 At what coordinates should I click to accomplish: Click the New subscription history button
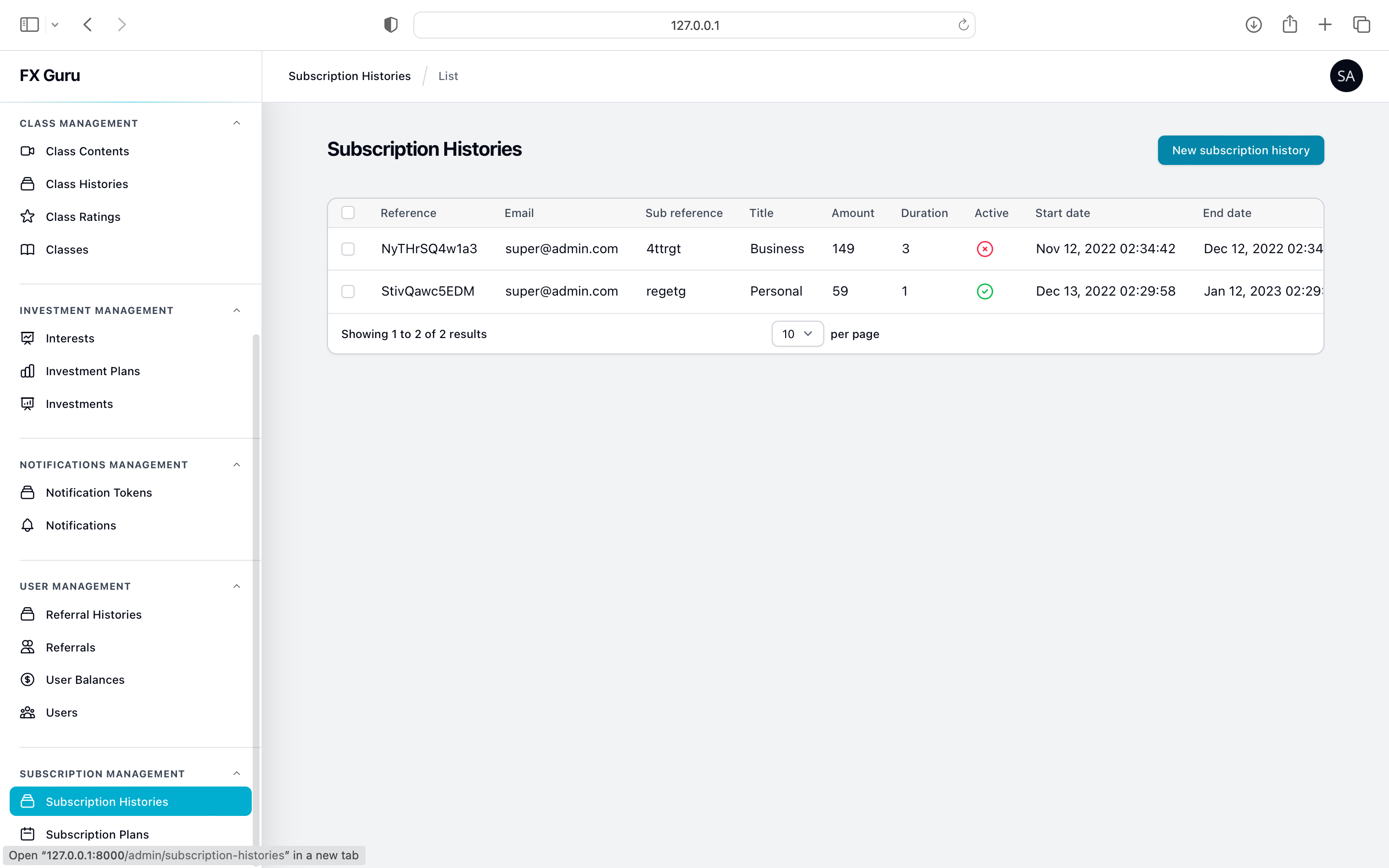(1240, 150)
